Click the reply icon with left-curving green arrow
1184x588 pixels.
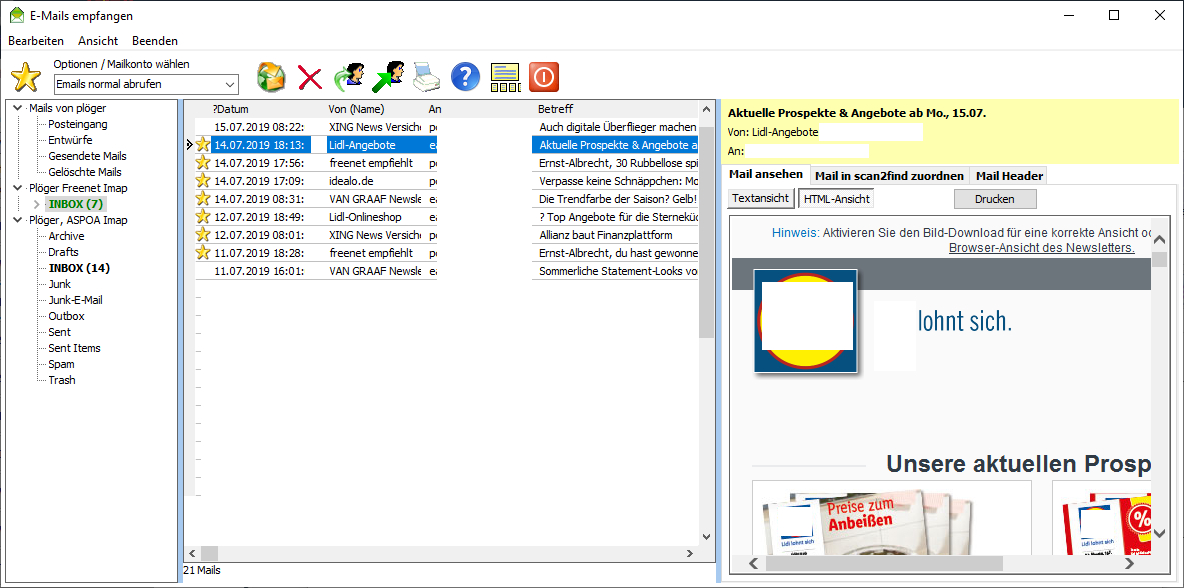350,77
